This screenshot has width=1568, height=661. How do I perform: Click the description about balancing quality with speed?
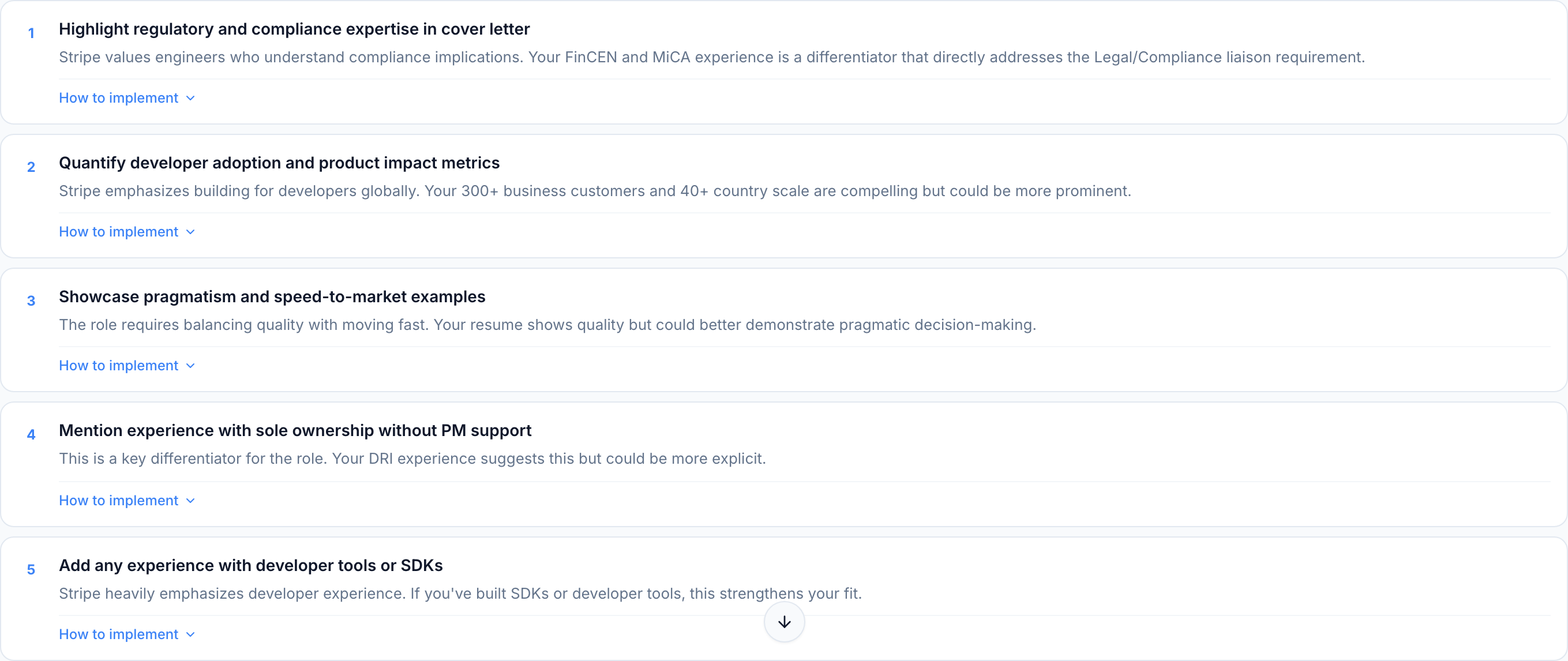(547, 325)
